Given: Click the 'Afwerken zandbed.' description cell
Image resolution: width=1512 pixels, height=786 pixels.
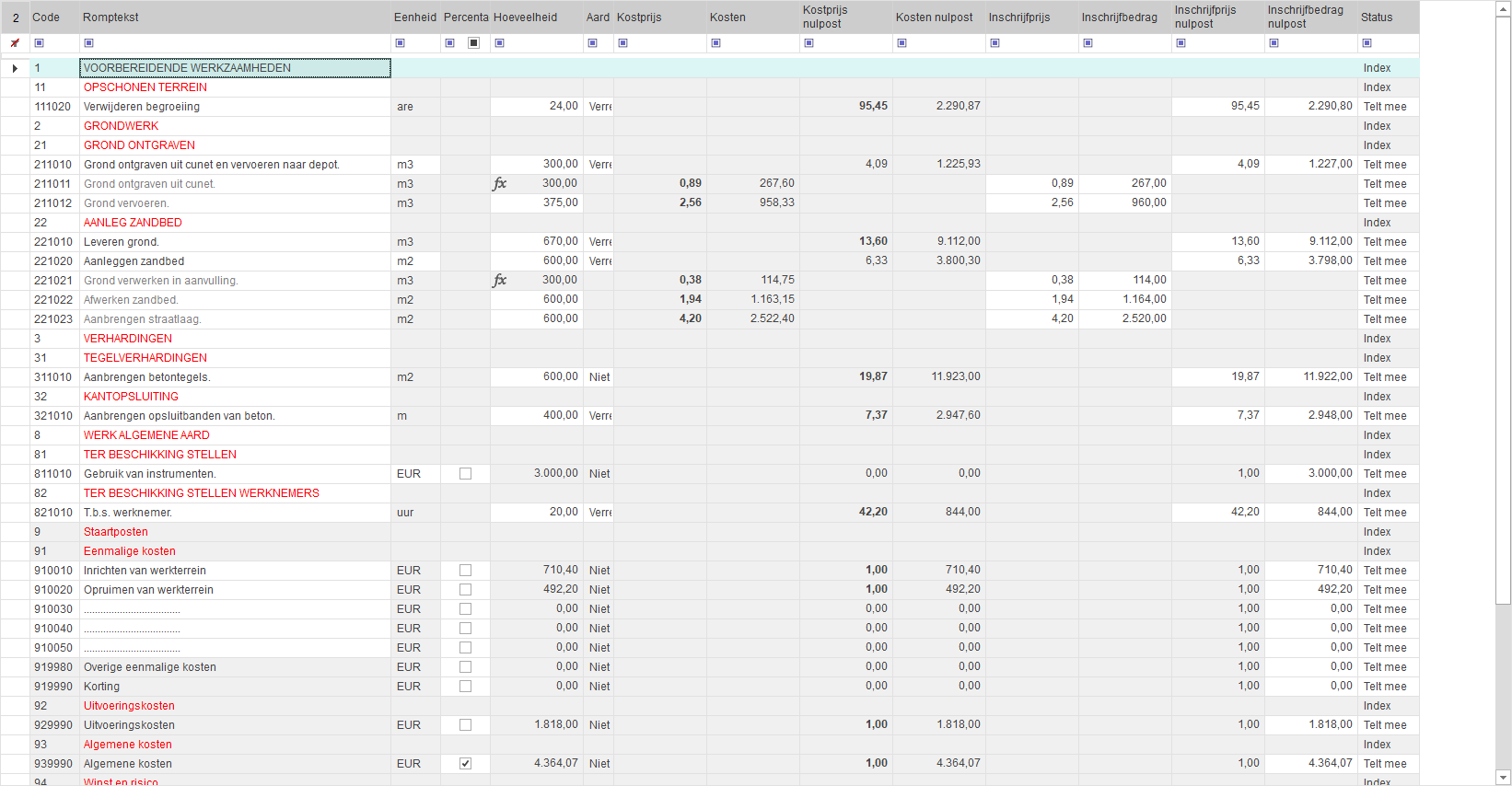Looking at the screenshot, I should [235, 300].
